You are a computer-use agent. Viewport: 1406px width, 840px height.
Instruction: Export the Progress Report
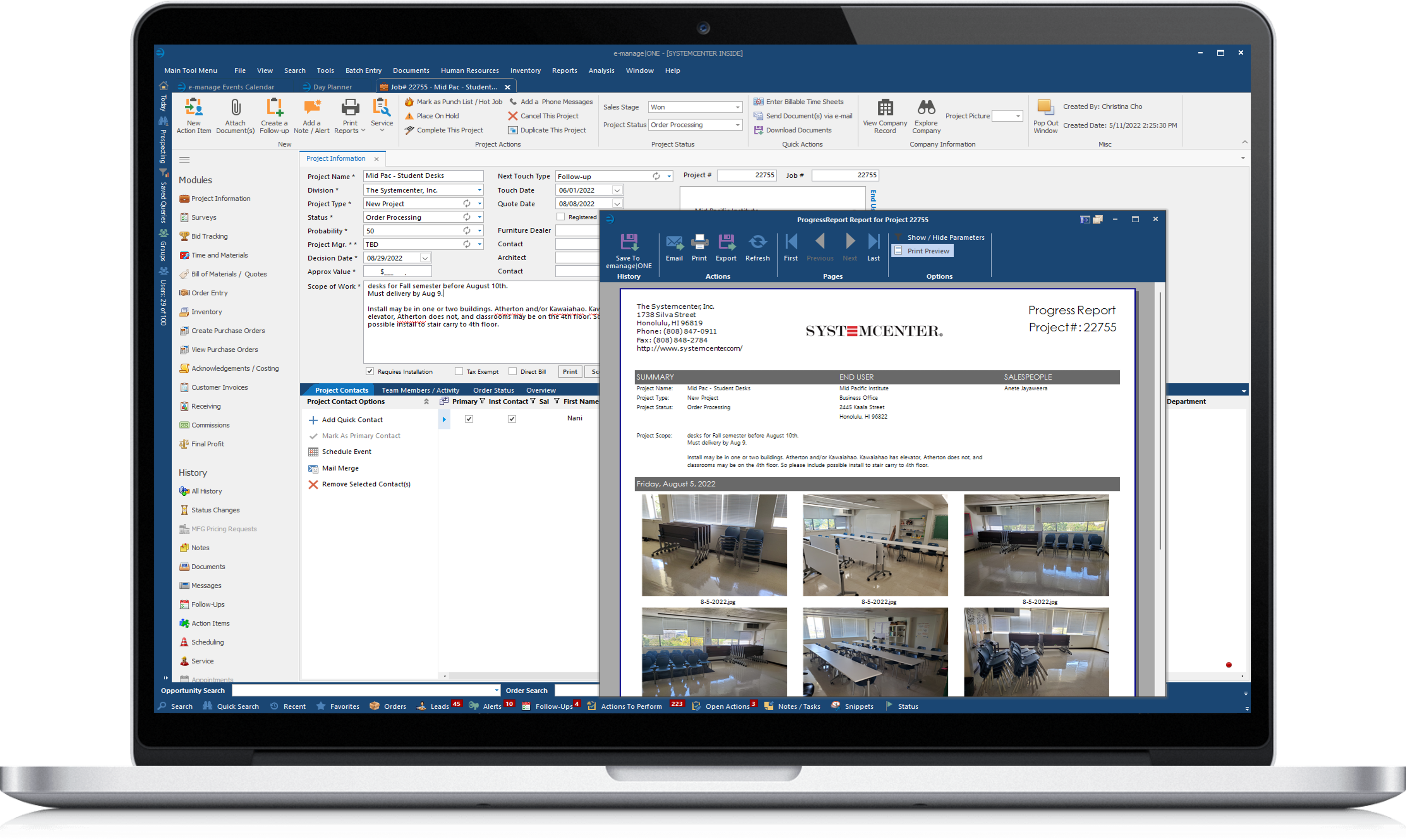point(725,247)
